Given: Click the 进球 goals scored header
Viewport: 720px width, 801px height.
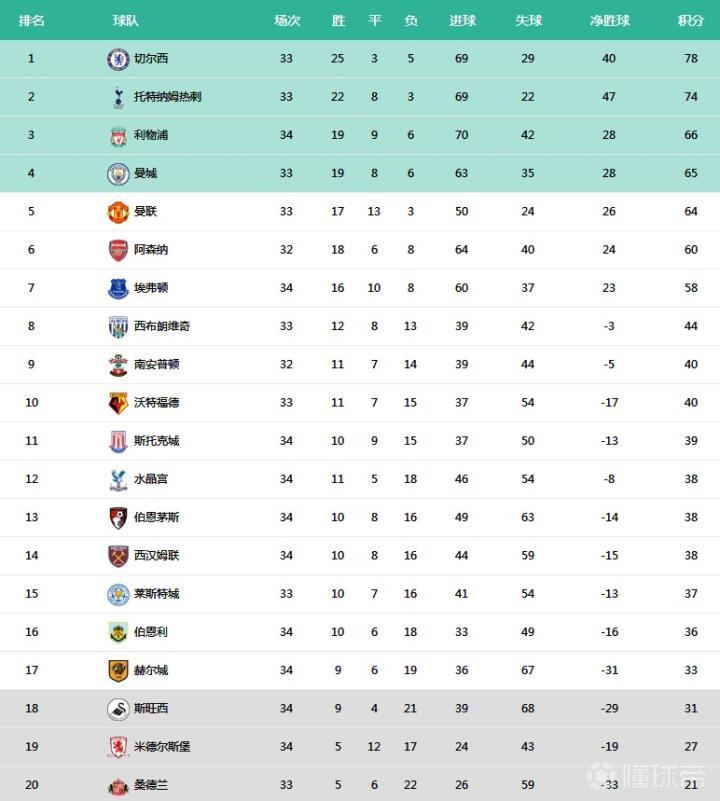Looking at the screenshot, I should tap(462, 20).
